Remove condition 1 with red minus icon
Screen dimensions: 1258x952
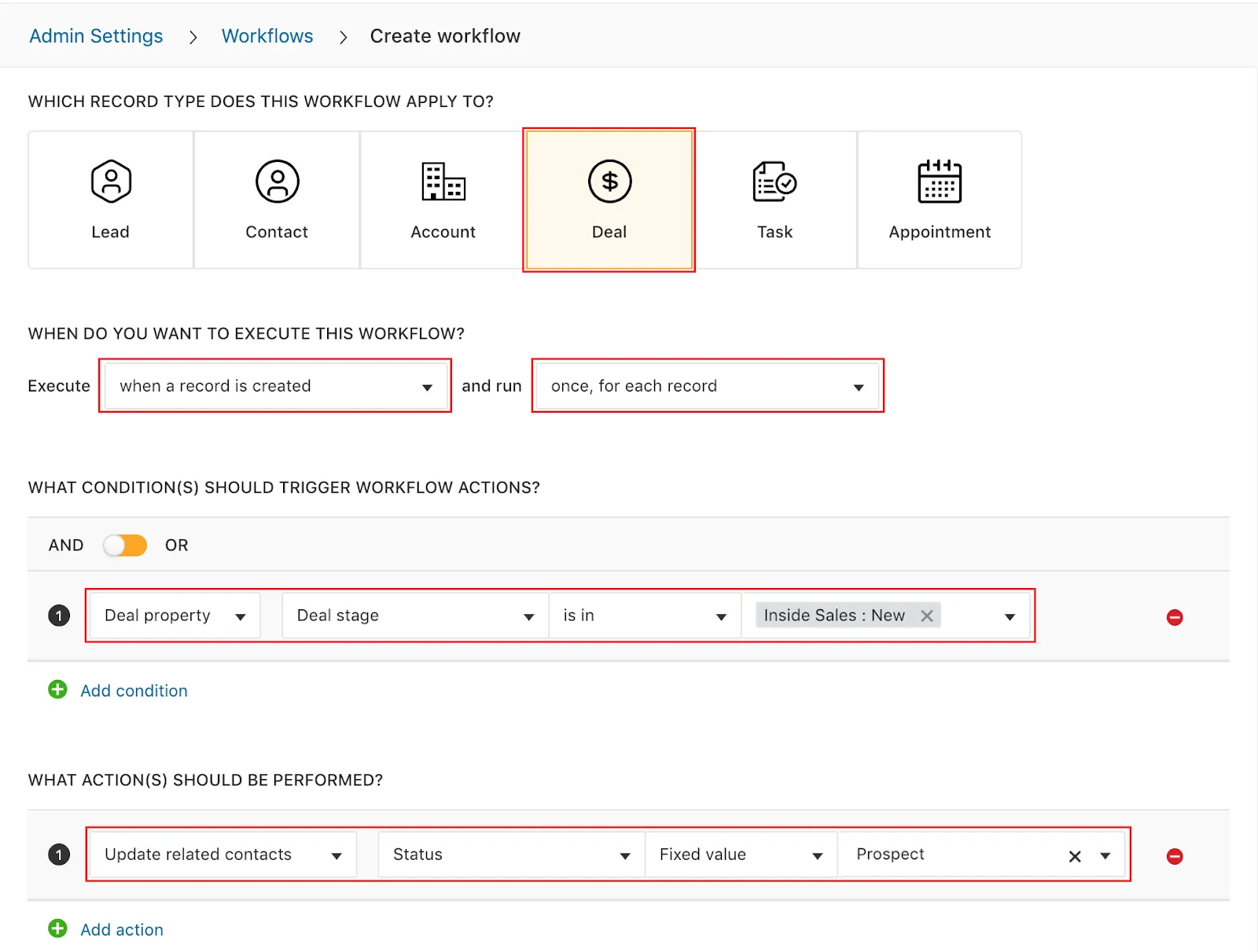(1175, 617)
